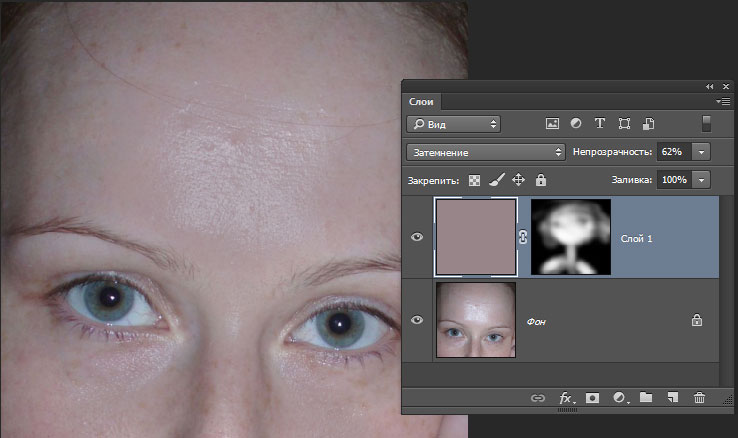Toggle lock transparent pixels
Image resolution: width=738 pixels, height=438 pixels.
click(x=474, y=180)
